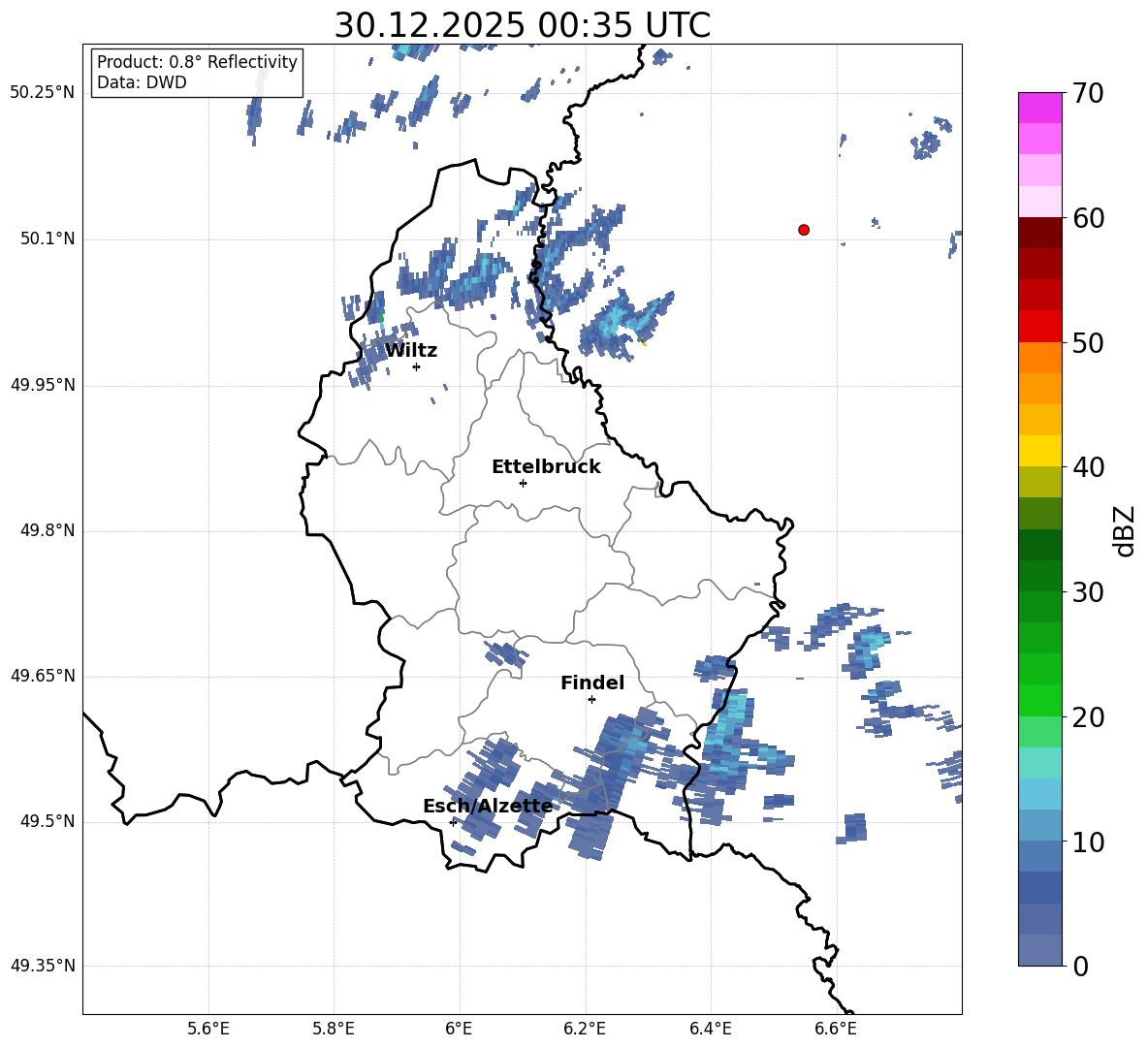Click the Wiltz location cross marker

417,366
